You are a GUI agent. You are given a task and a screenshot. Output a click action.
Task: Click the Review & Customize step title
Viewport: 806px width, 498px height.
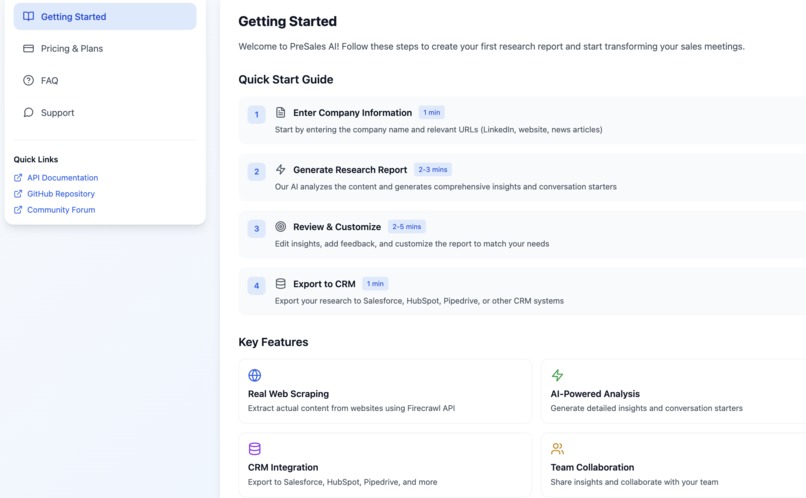(337, 227)
